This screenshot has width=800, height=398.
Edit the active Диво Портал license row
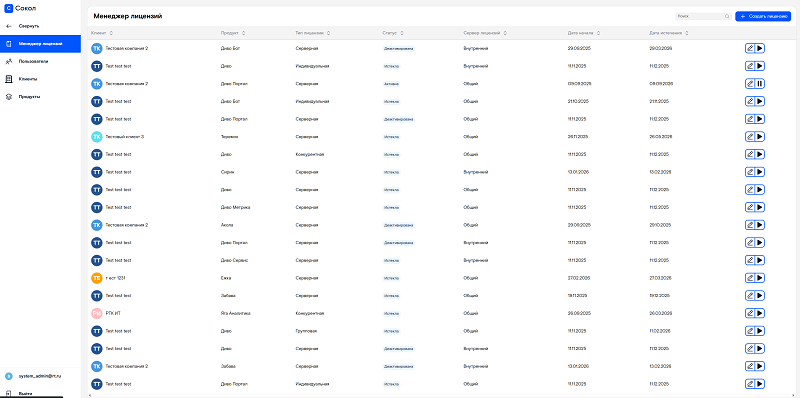pos(749,84)
